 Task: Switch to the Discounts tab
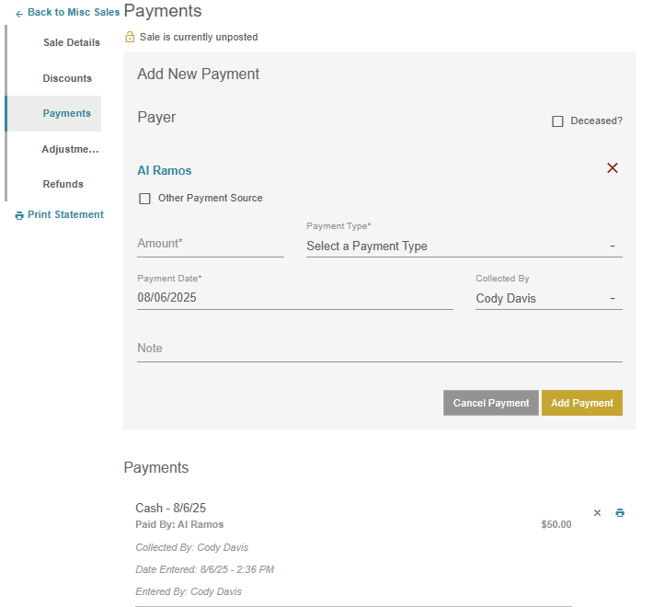tap(67, 78)
